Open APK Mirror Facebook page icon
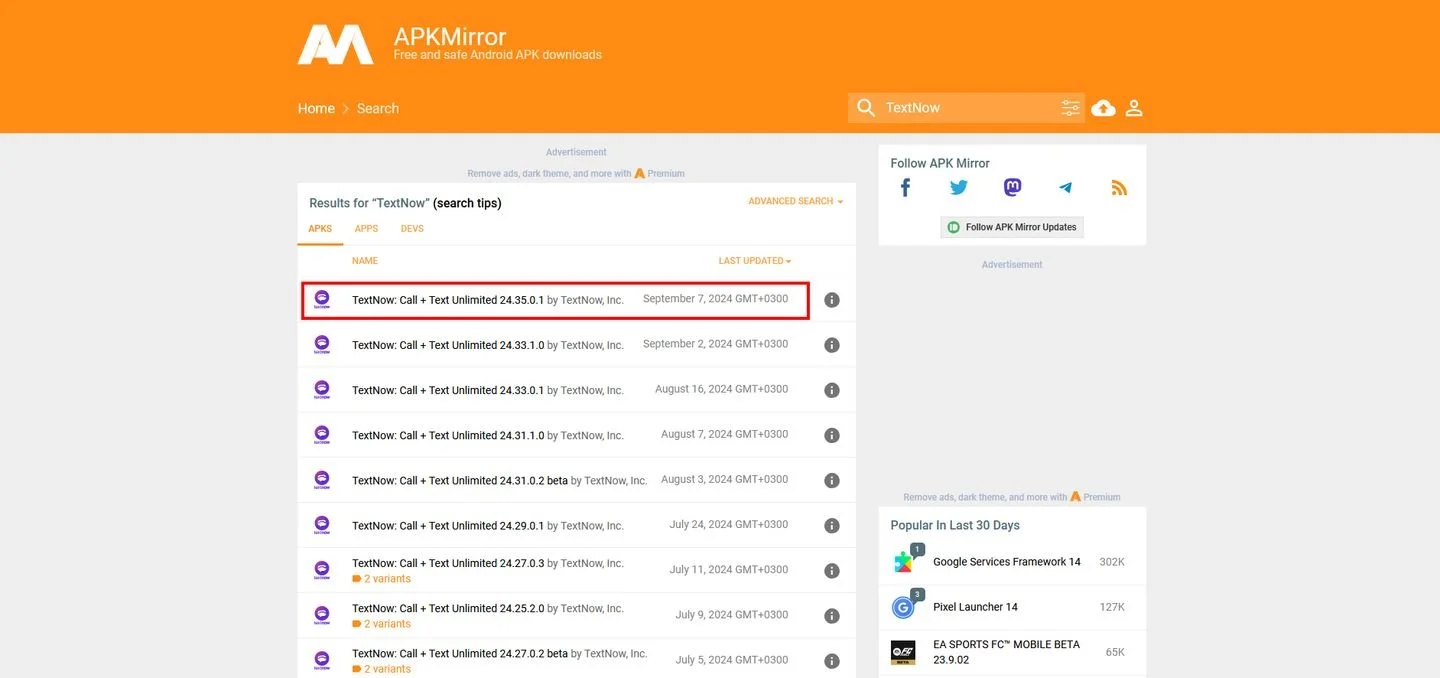The image size is (1440, 678). [905, 188]
